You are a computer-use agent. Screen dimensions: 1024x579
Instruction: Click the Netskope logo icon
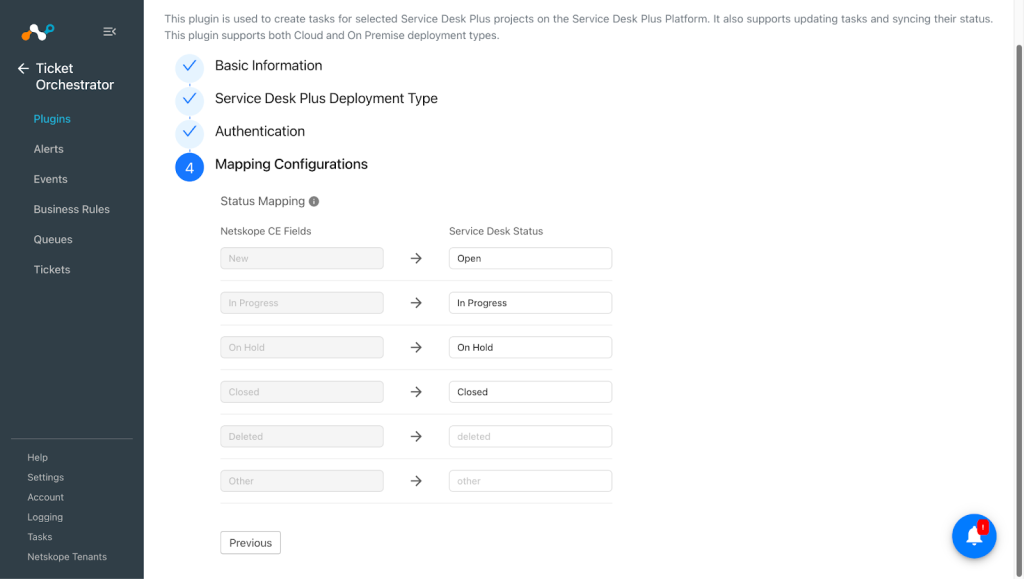pyautogui.click(x=38, y=31)
